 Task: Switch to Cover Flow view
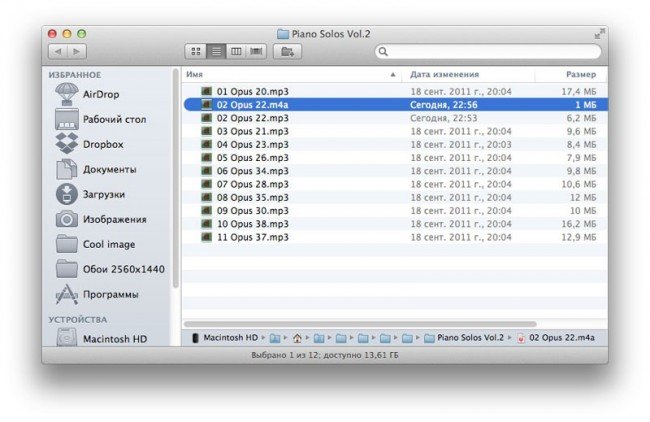[x=256, y=51]
